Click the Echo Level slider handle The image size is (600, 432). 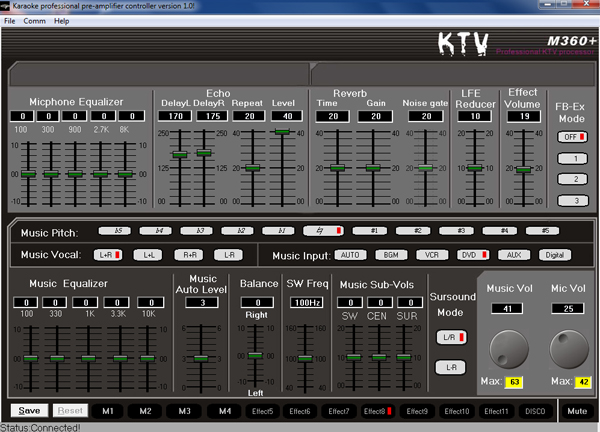(284, 131)
